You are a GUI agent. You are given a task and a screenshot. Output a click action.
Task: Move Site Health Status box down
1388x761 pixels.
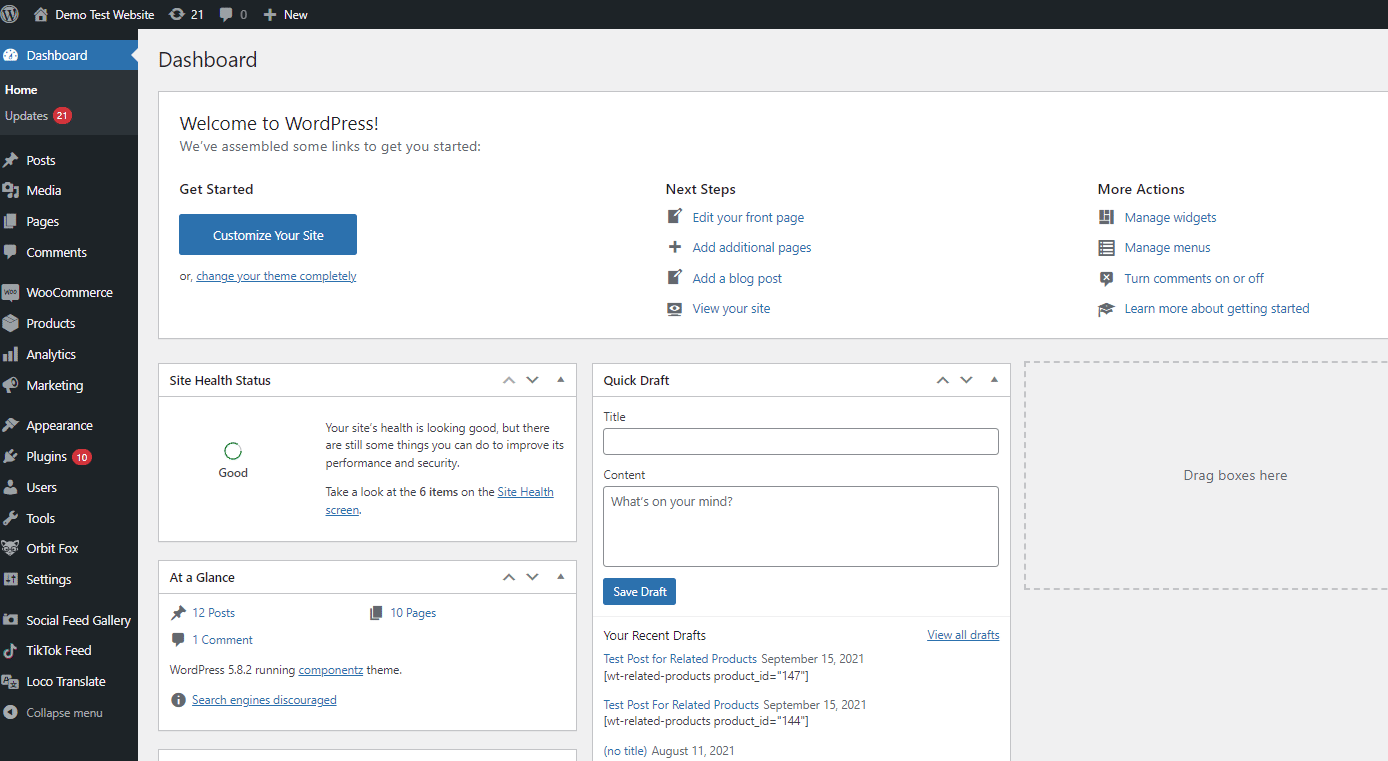click(x=533, y=380)
